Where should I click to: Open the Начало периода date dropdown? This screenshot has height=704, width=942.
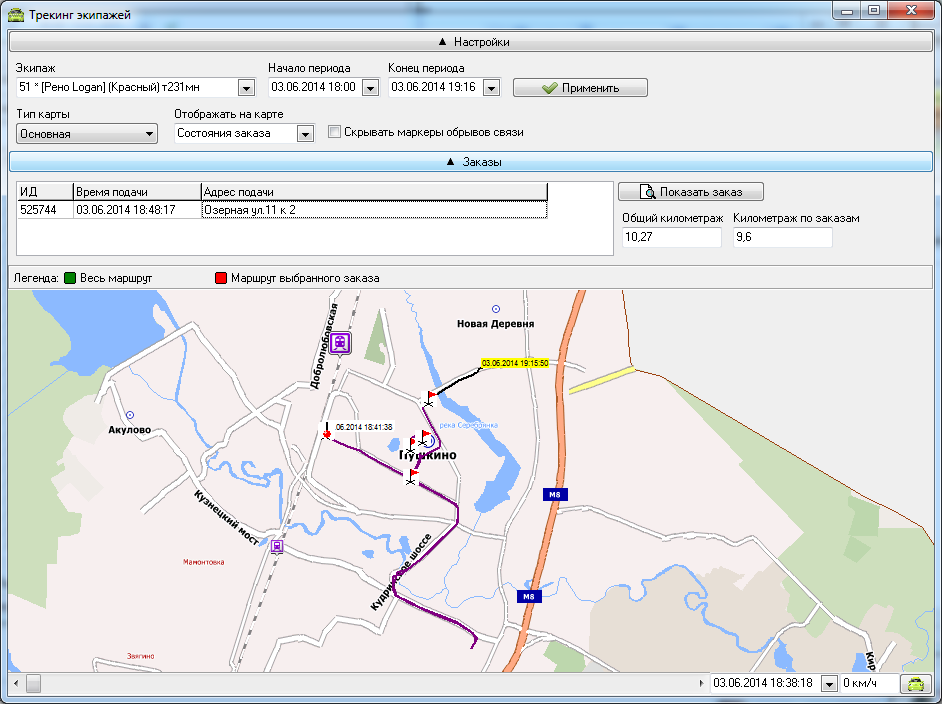tap(371, 88)
